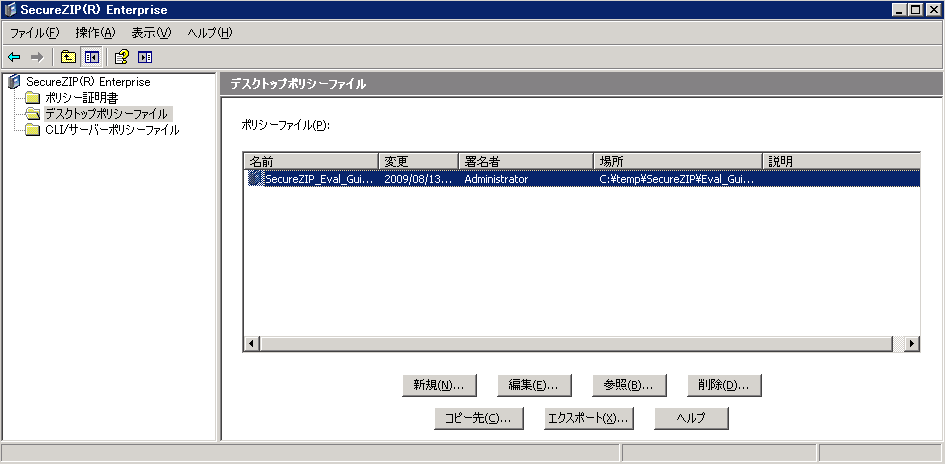Click the ヘルプ button below the list
Screen dimensions: 945x464
click(691, 418)
